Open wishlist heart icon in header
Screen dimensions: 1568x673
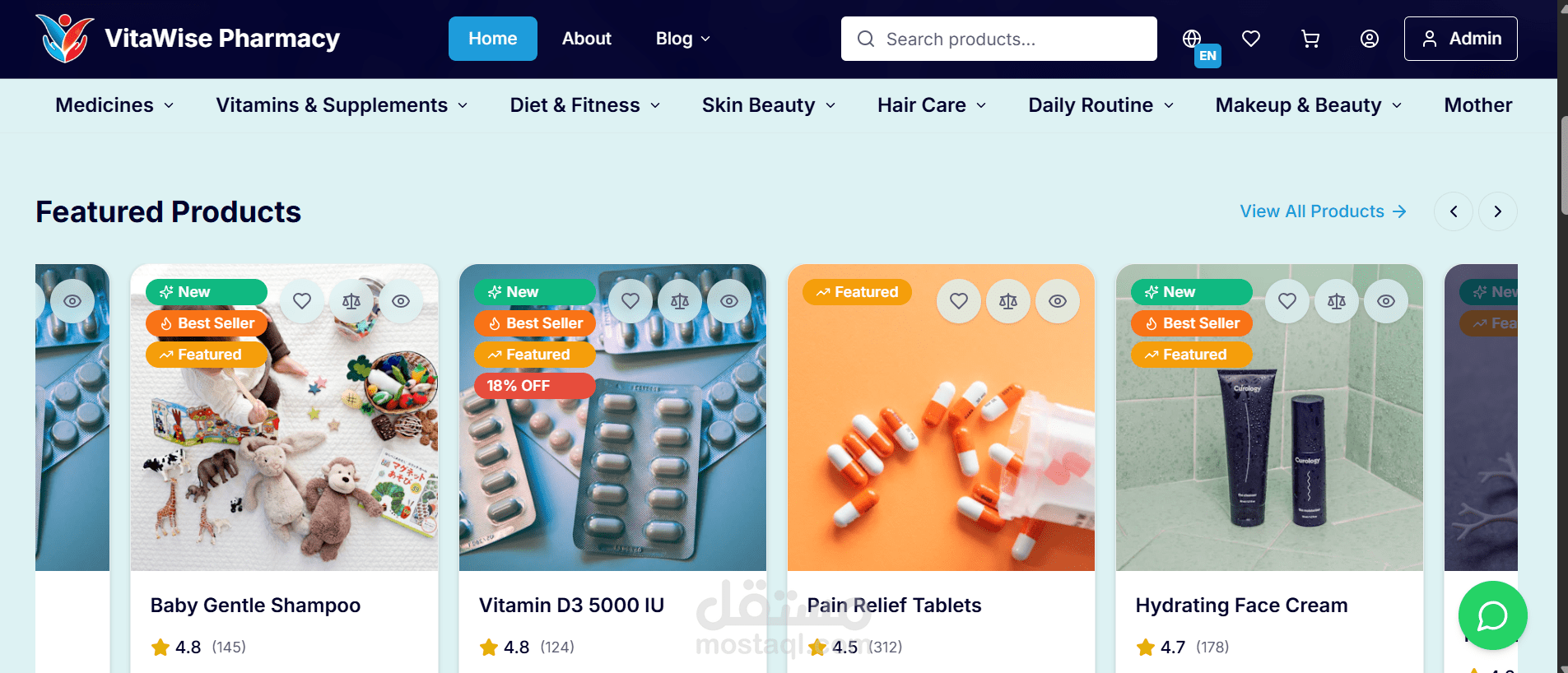[x=1250, y=39]
